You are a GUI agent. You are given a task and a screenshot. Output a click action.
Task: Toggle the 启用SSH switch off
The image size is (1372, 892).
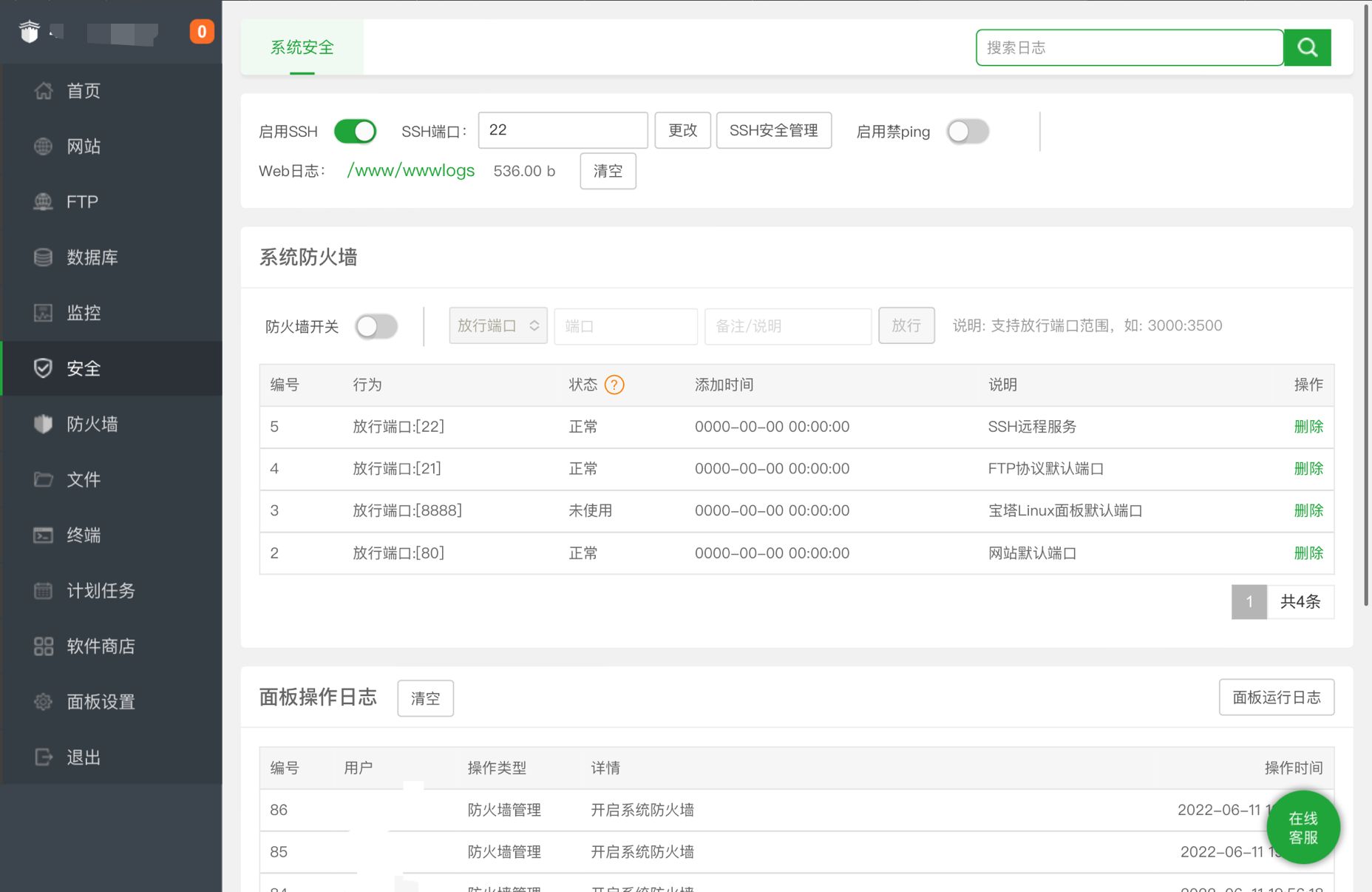pyautogui.click(x=355, y=132)
